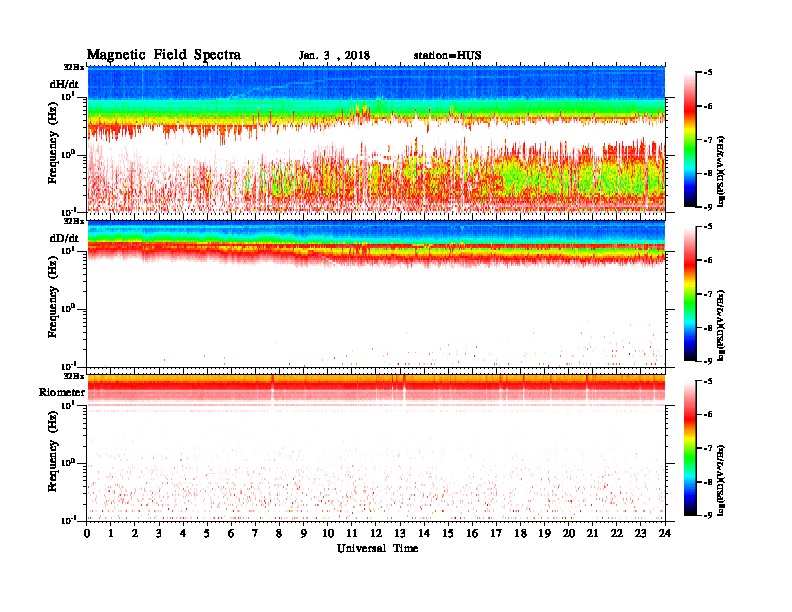Screen dimensions: 792x612
Task: Click the "-9" value on the dH/dt color bar
Action: pos(708,207)
